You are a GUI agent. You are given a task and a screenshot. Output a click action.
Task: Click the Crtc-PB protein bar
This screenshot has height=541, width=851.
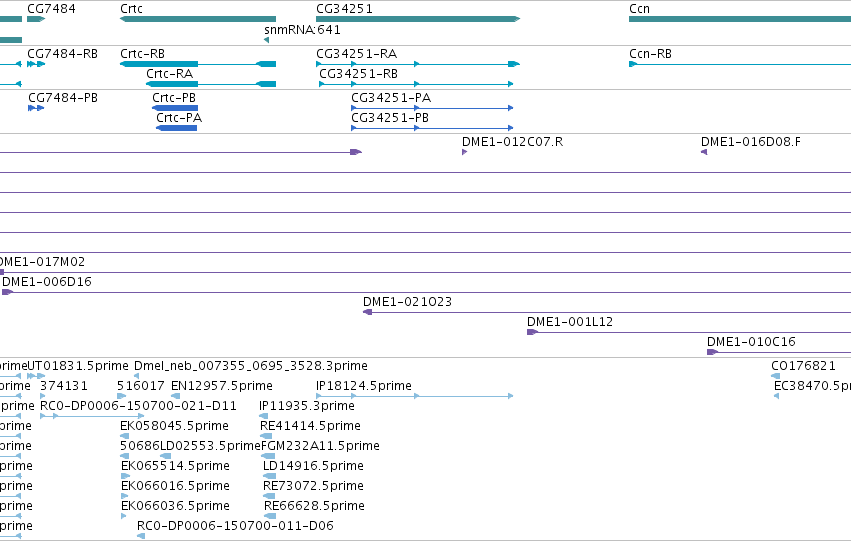(x=175, y=108)
